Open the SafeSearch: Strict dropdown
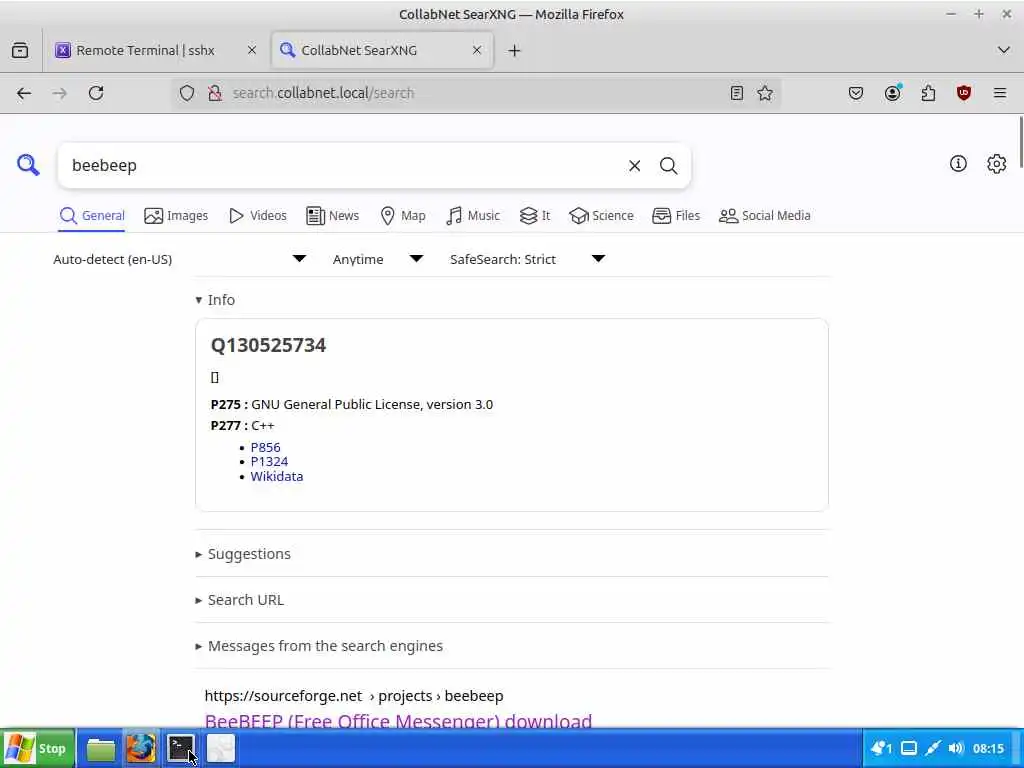 (528, 259)
